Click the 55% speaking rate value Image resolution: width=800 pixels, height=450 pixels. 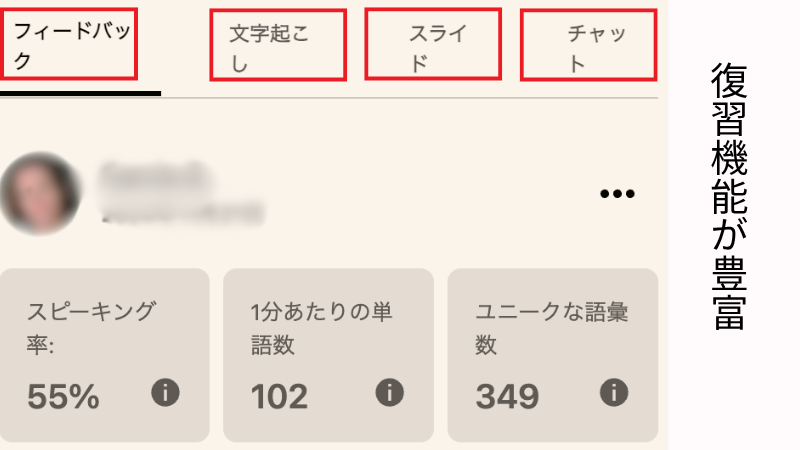point(63,396)
